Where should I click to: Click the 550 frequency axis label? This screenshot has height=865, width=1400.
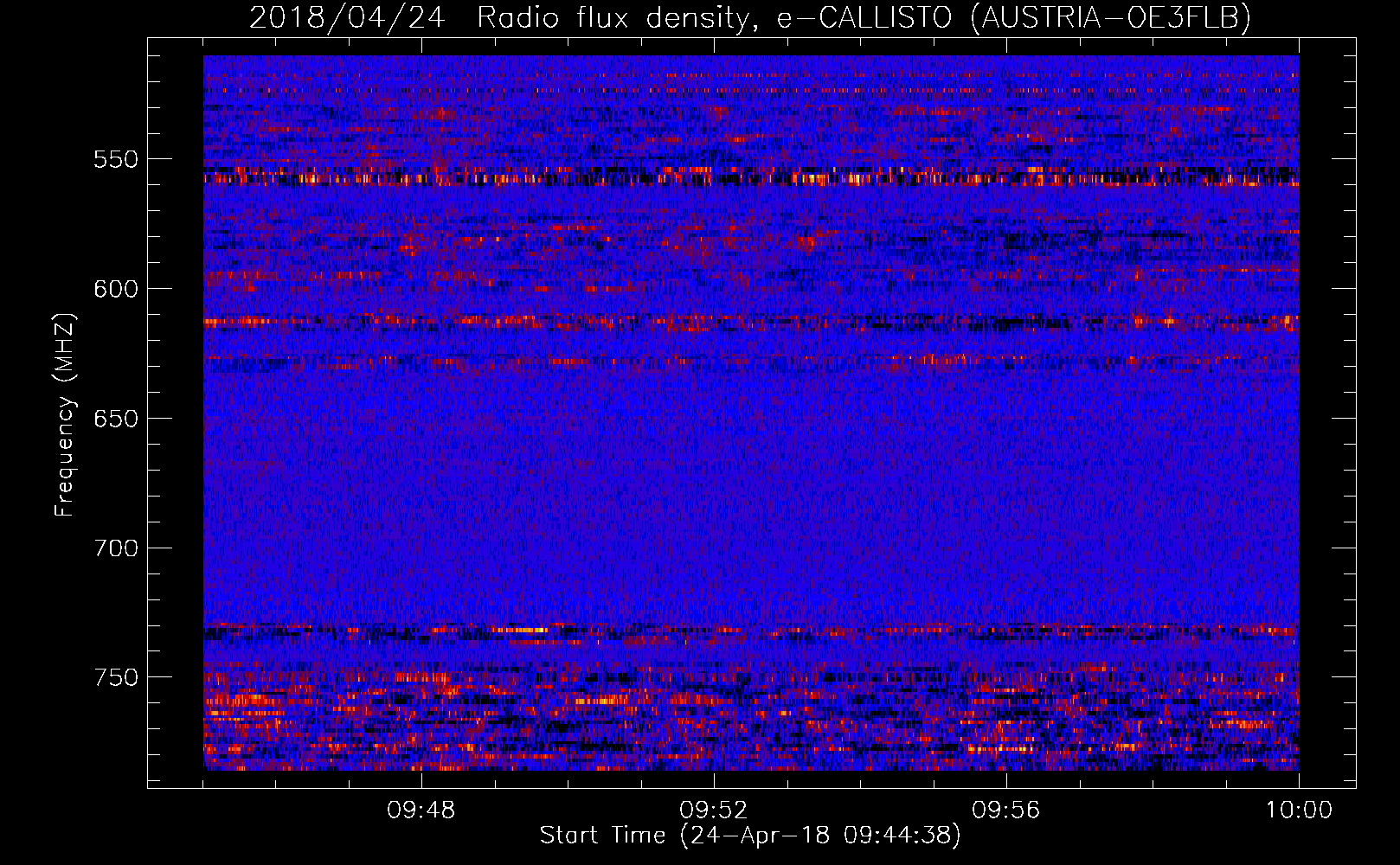click(116, 159)
